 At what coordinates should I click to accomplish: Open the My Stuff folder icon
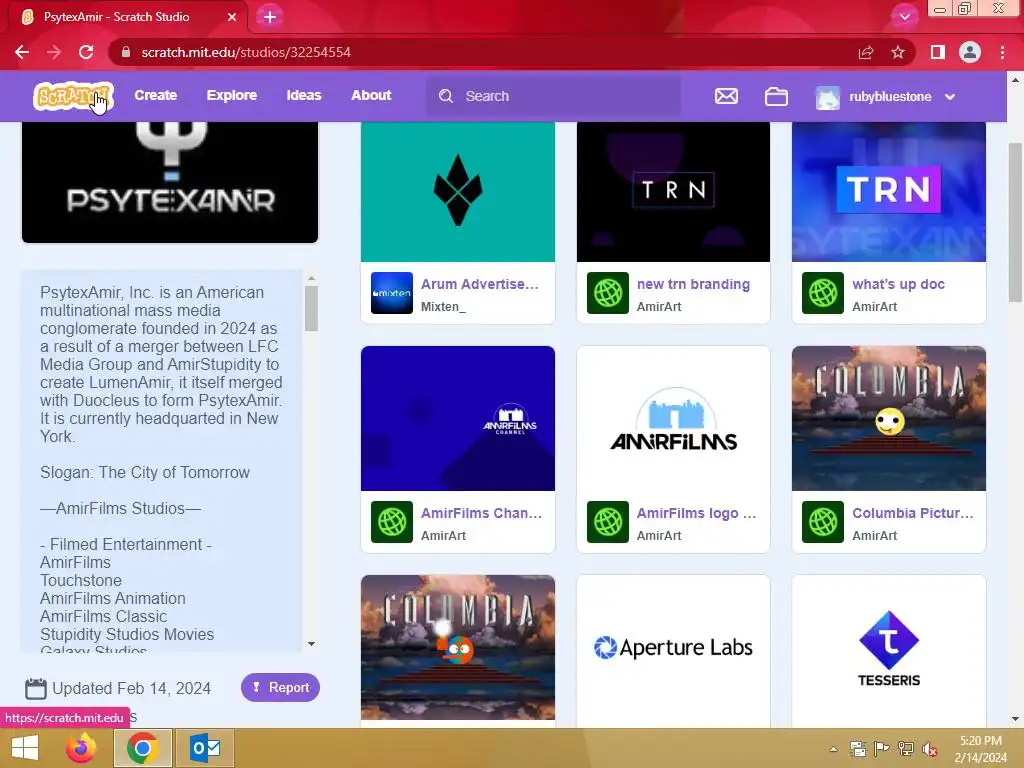point(776,97)
